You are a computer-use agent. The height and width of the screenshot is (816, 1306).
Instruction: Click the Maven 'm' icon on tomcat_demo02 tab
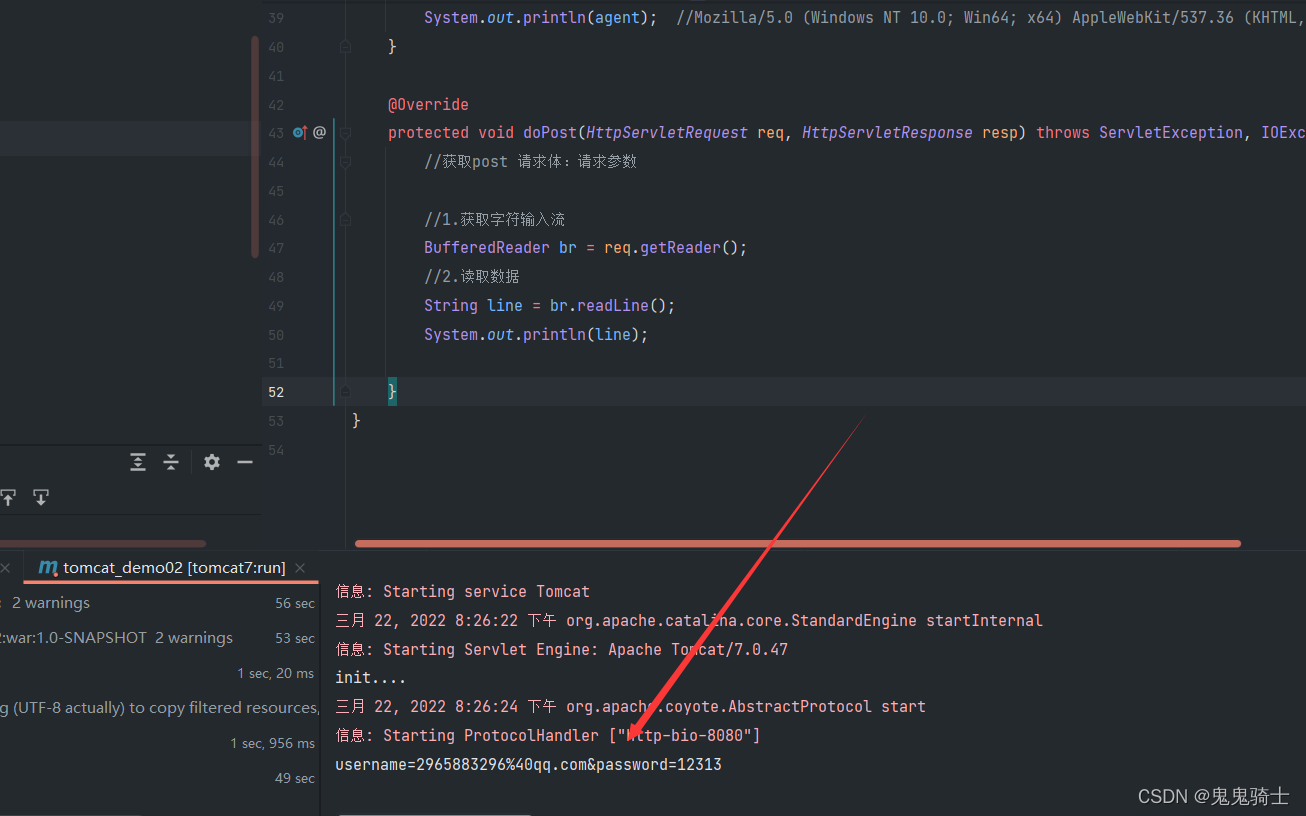coord(47,567)
